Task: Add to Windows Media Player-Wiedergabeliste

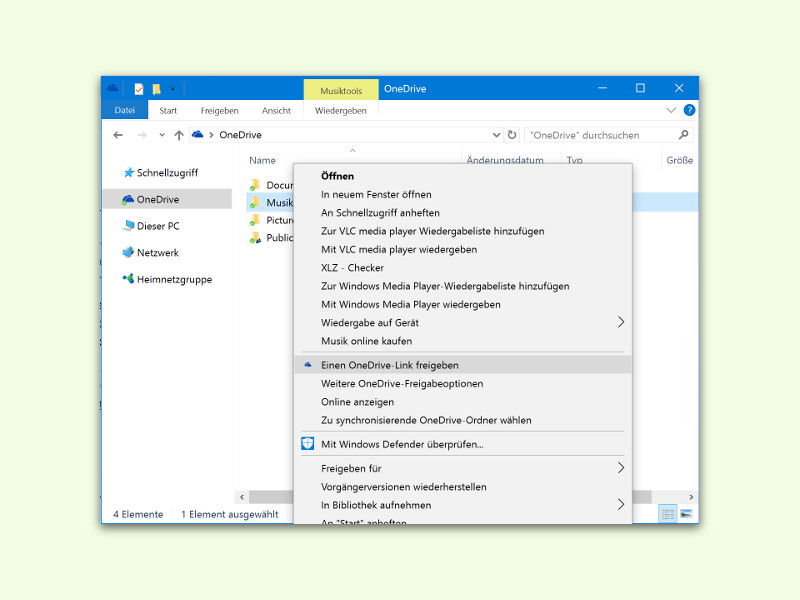Action: click(463, 286)
